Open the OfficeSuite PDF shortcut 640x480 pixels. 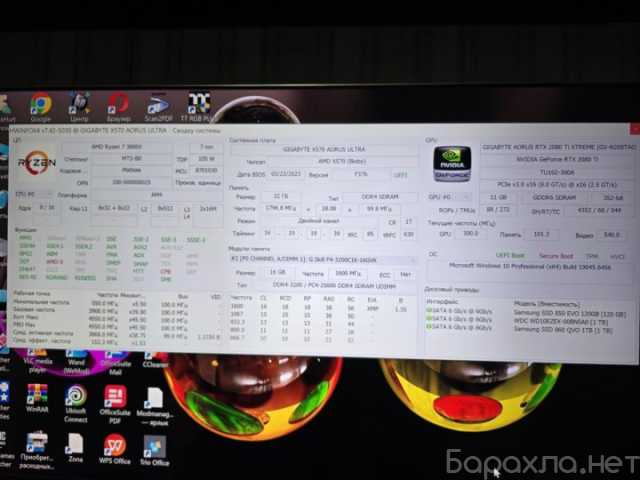pyautogui.click(x=115, y=401)
